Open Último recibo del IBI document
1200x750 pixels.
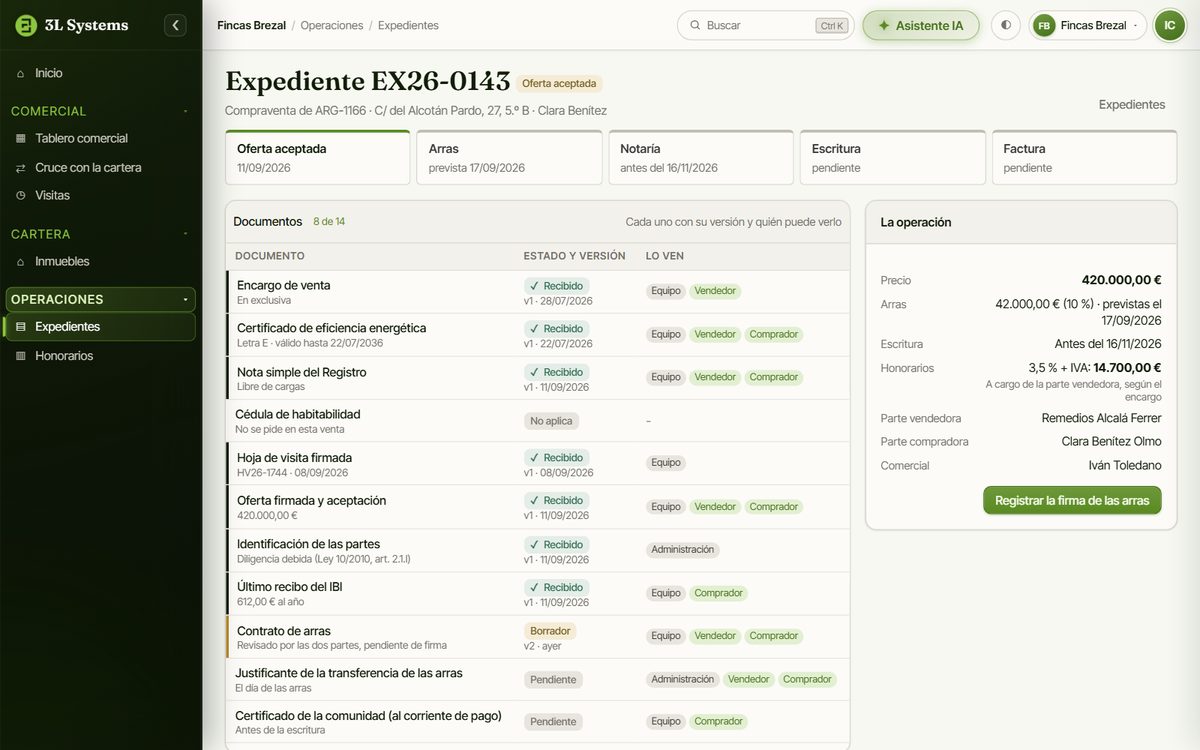(537, 594)
